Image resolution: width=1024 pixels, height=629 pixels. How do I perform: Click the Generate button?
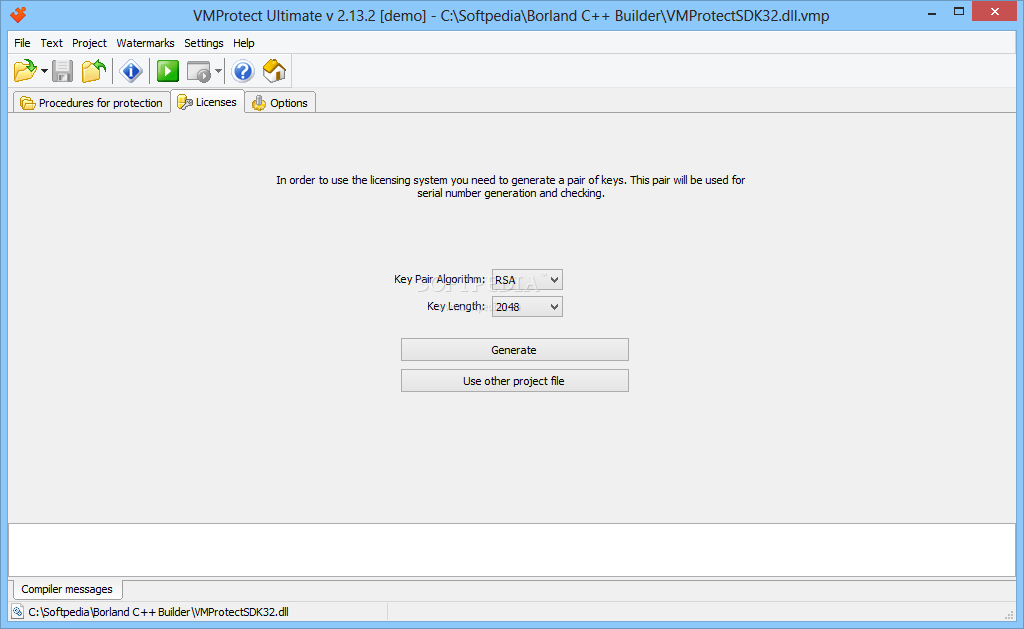tap(515, 349)
